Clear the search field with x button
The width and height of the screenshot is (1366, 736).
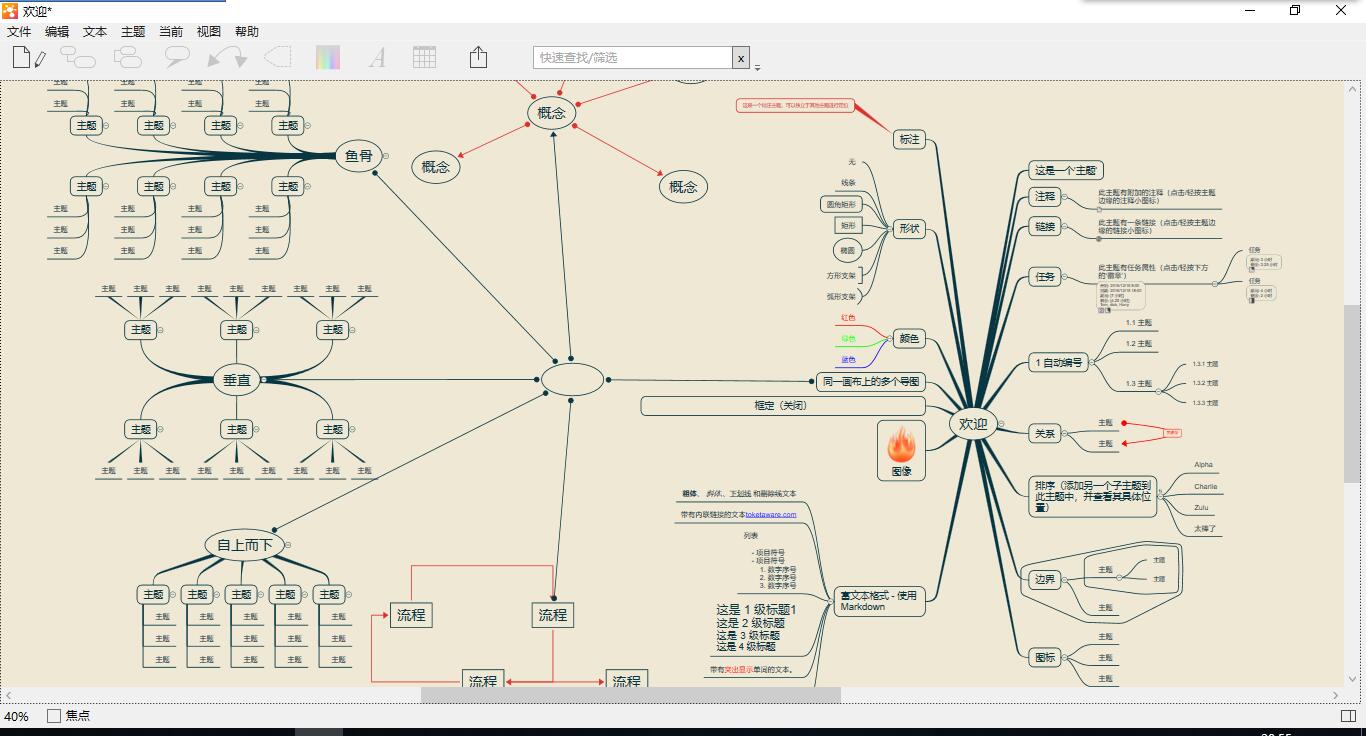pos(741,58)
